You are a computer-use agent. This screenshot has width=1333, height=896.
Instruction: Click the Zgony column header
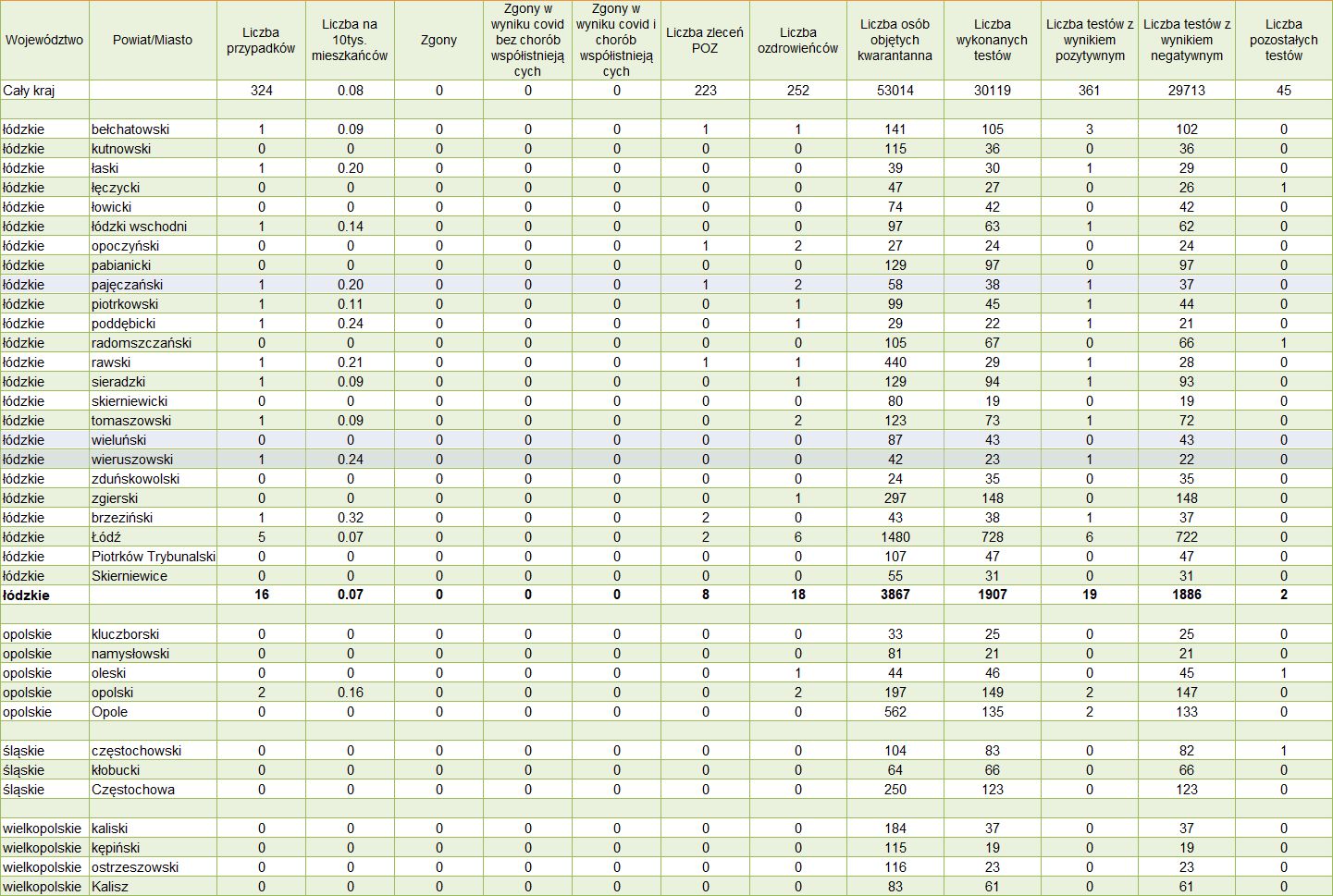pos(438,40)
